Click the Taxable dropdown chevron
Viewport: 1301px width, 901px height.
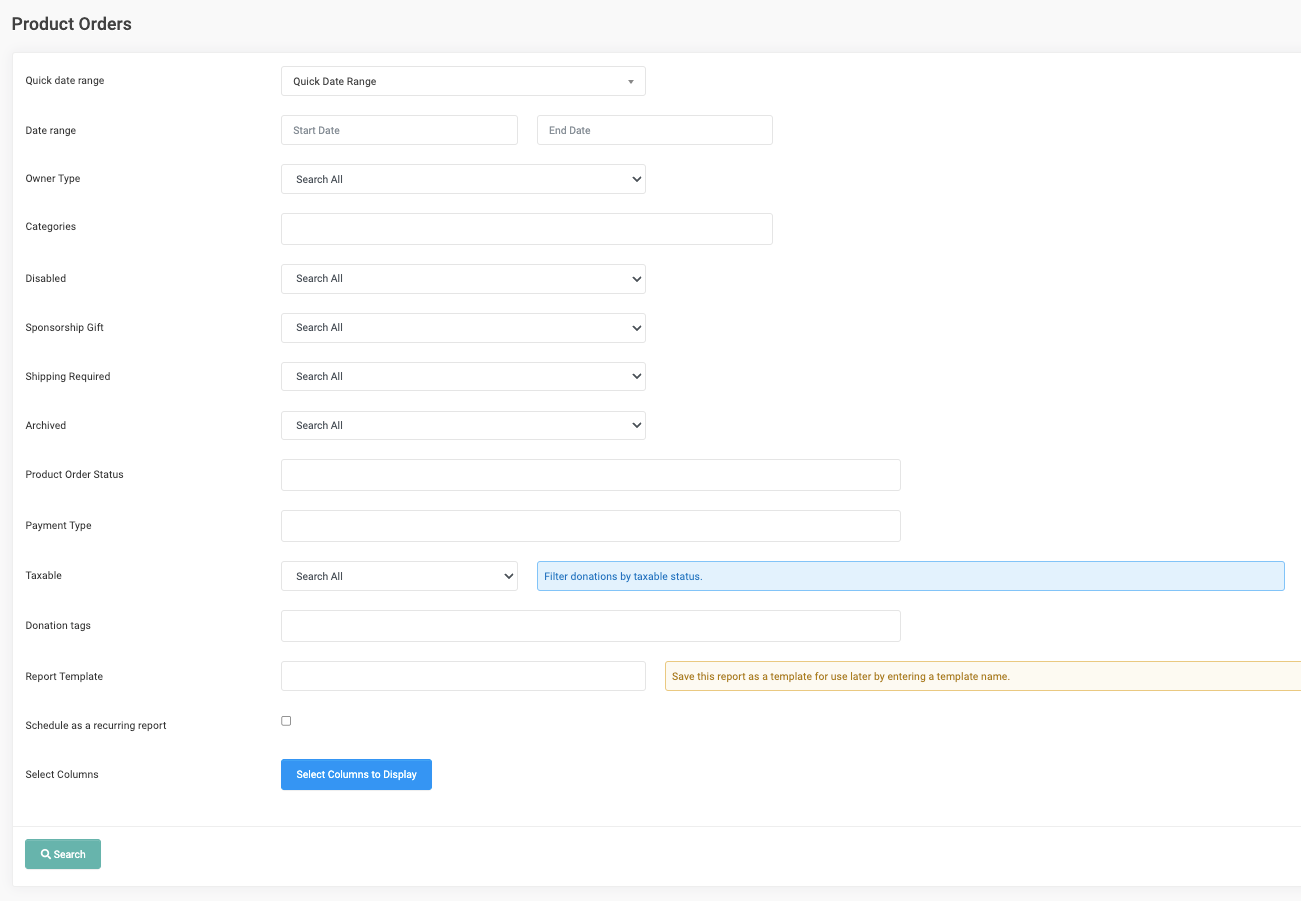[509, 576]
